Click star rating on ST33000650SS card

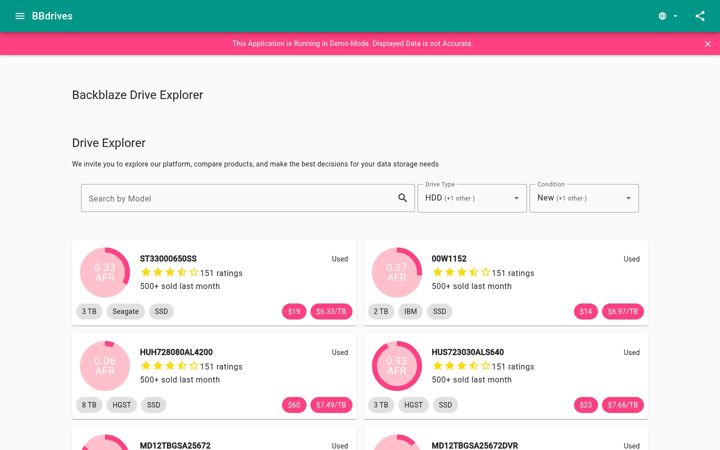pos(169,272)
